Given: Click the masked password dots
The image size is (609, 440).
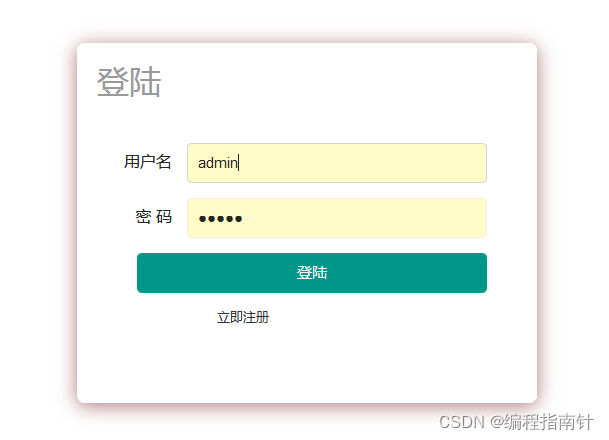Looking at the screenshot, I should click(220, 219).
